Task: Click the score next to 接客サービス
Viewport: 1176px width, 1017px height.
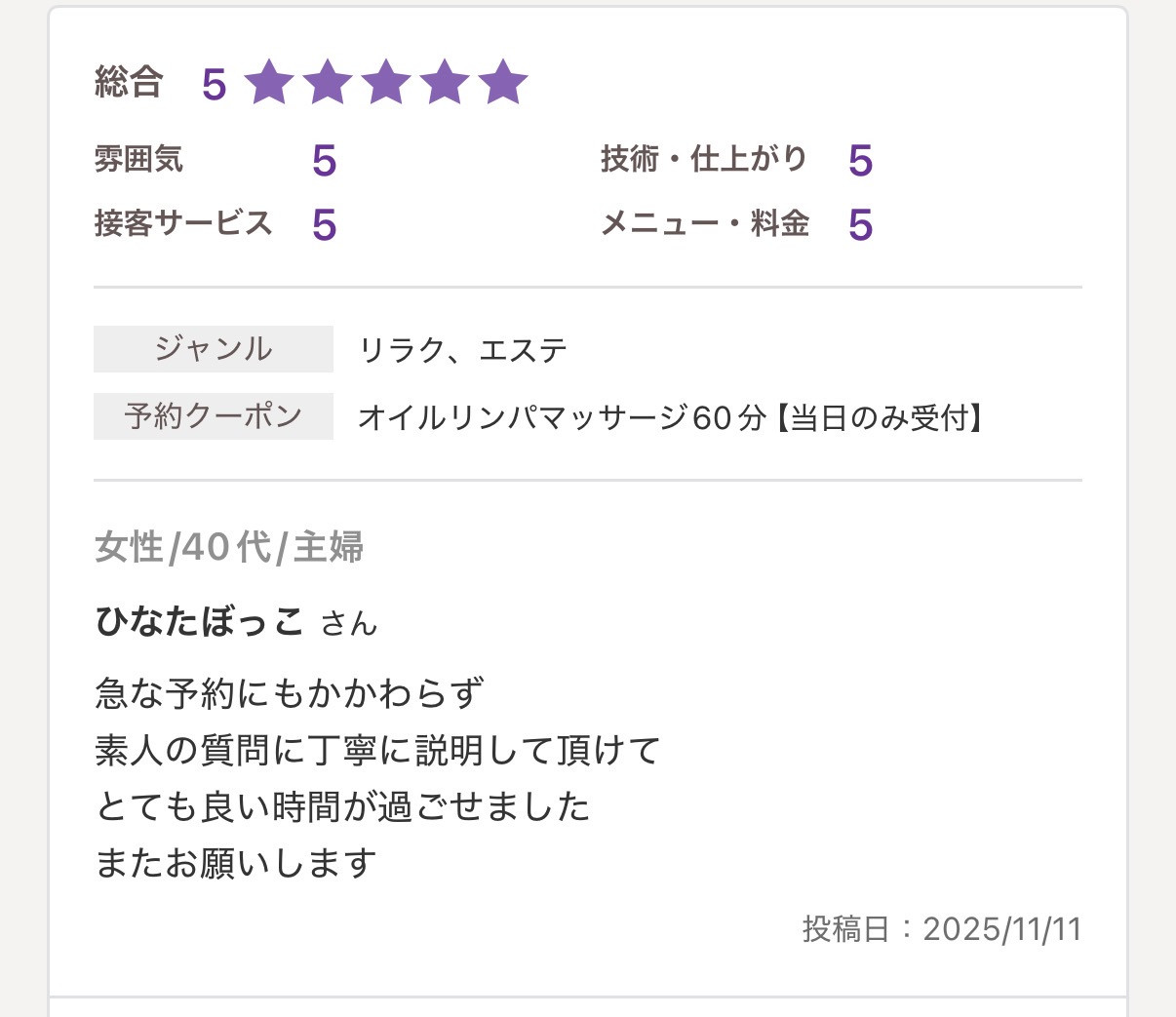Action: [x=324, y=225]
